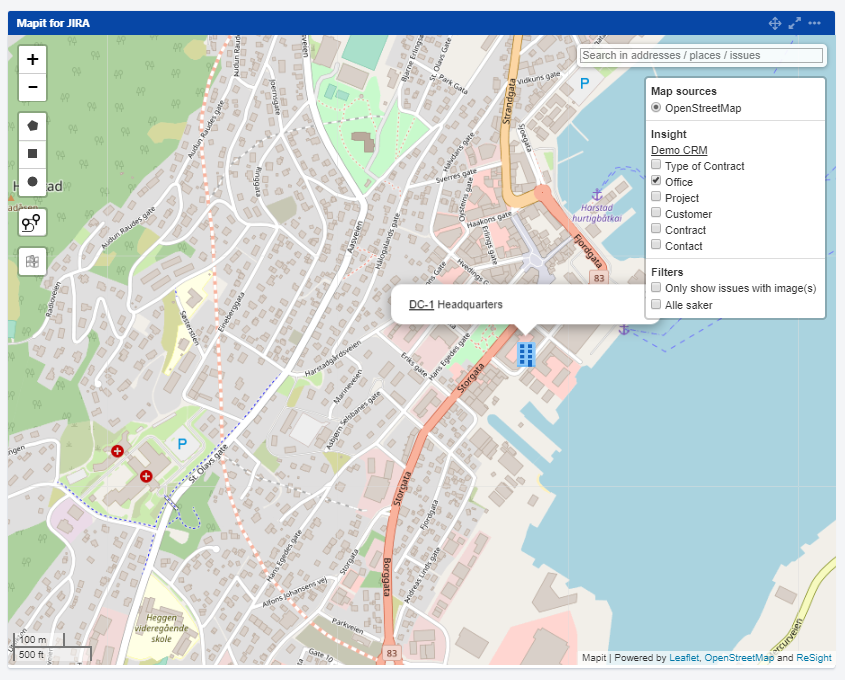The image size is (845, 680).
Task: Enable the Type of Contract checkbox
Action: [656, 166]
